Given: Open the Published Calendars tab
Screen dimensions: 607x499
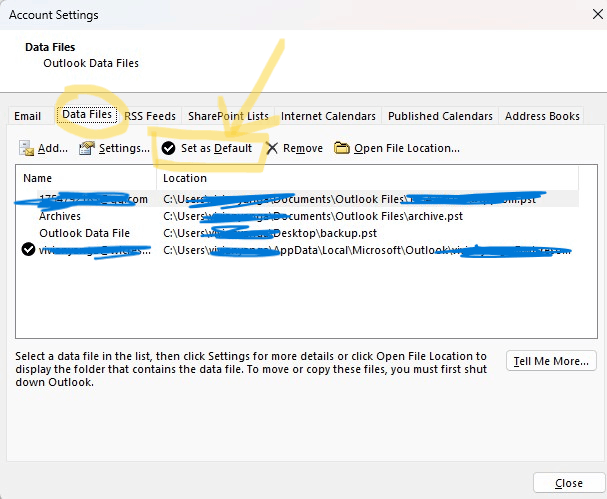Looking at the screenshot, I should pyautogui.click(x=440, y=116).
